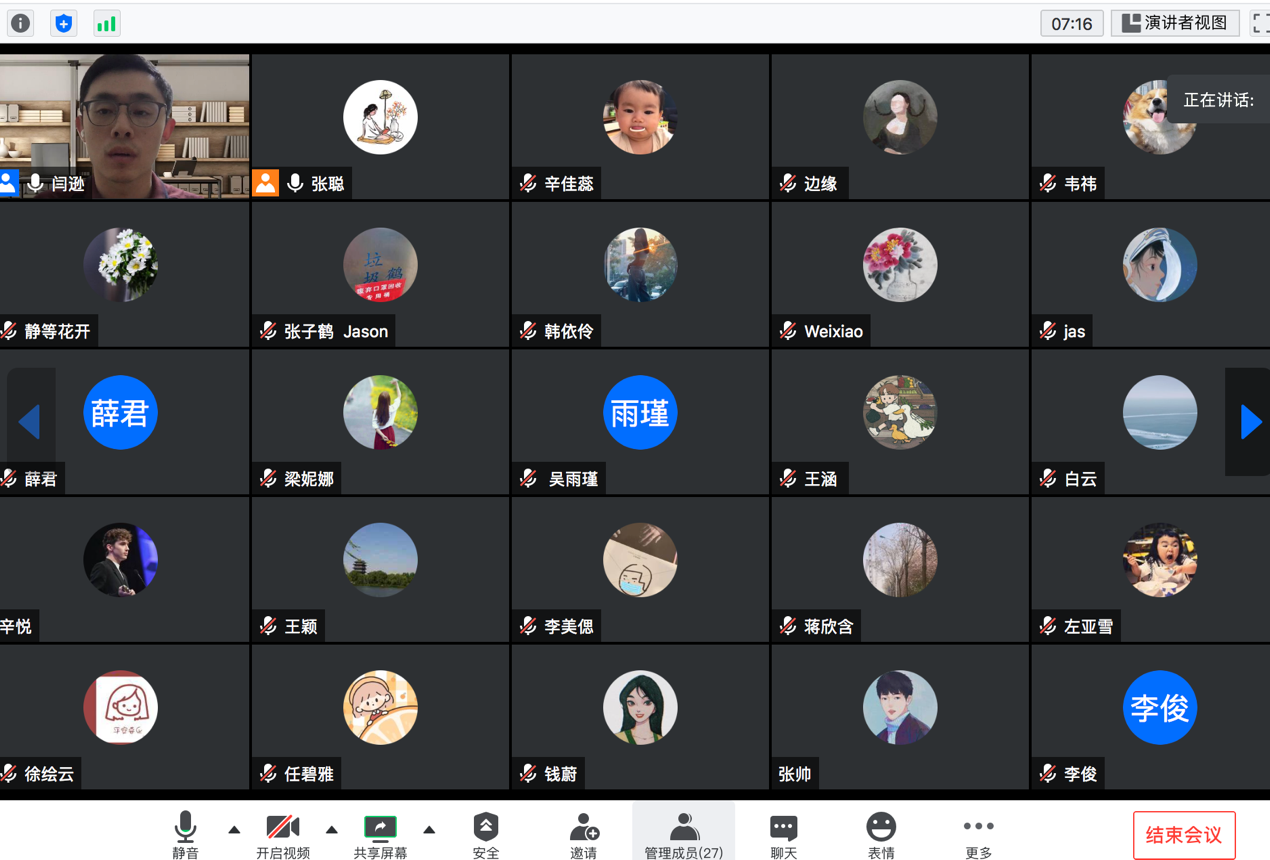Click the Invite (邀请) icon
The height and width of the screenshot is (860, 1270).
click(x=583, y=833)
